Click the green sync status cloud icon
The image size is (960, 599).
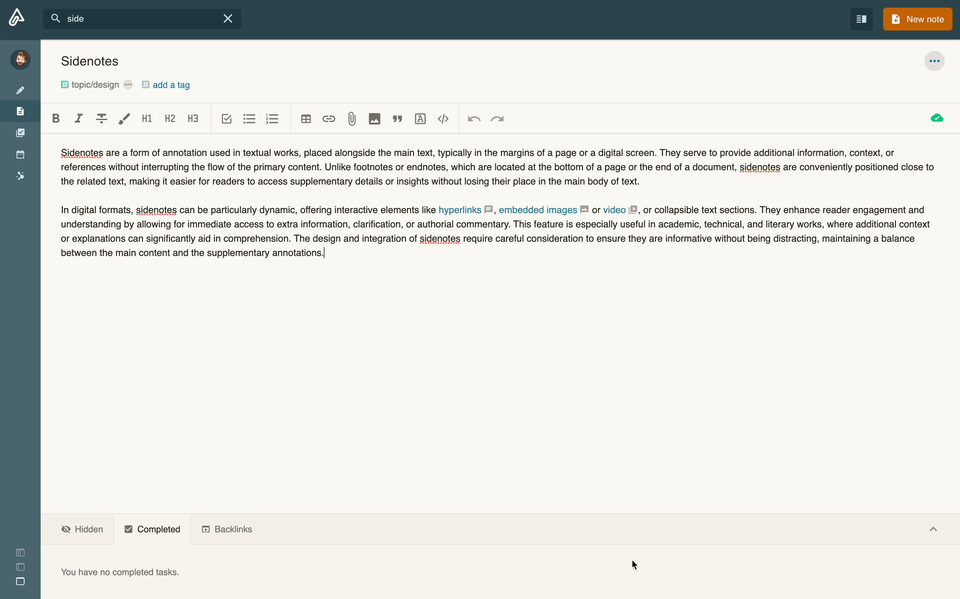(x=936, y=117)
